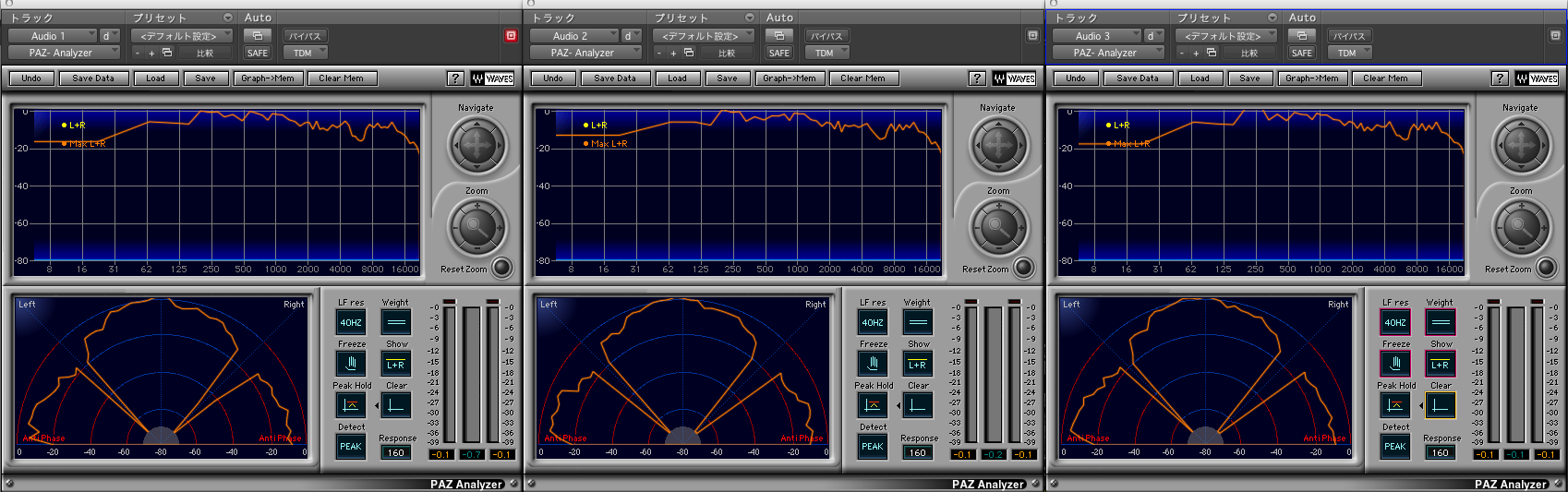Copy preset settings icon in Audio 1 header
Screen dimensions: 1568x492
tap(167, 53)
